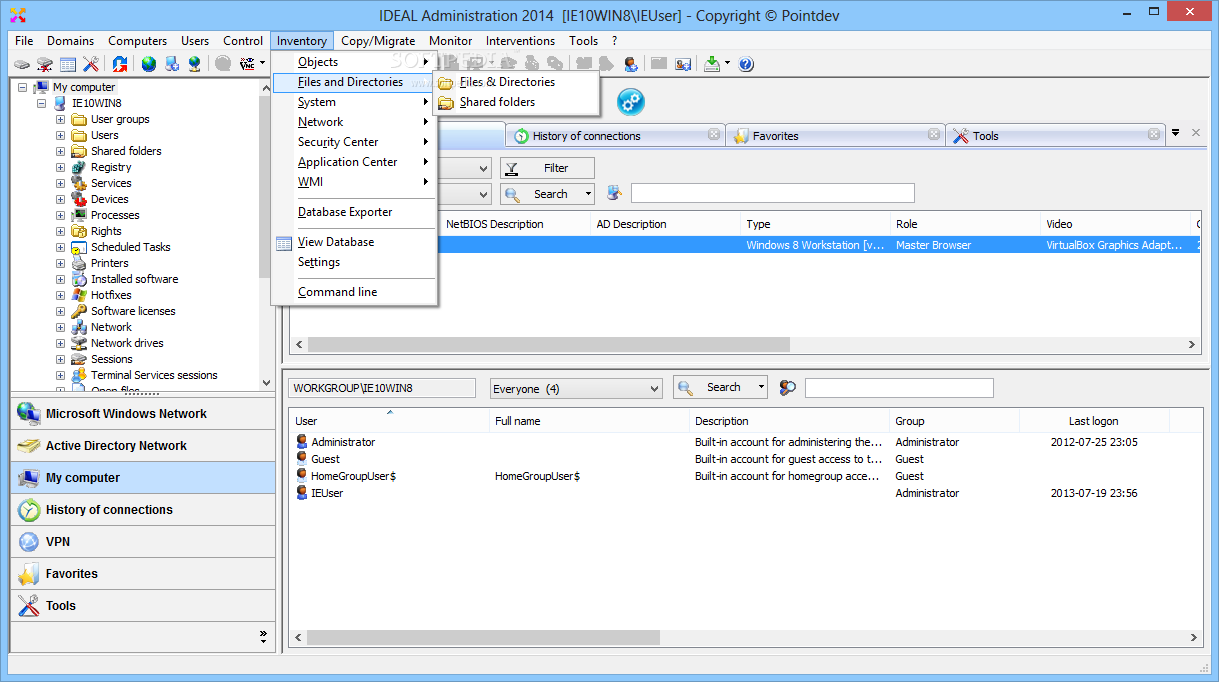Click the refresh arrows toolbar icon
This screenshot has width=1219, height=682.
coord(119,64)
